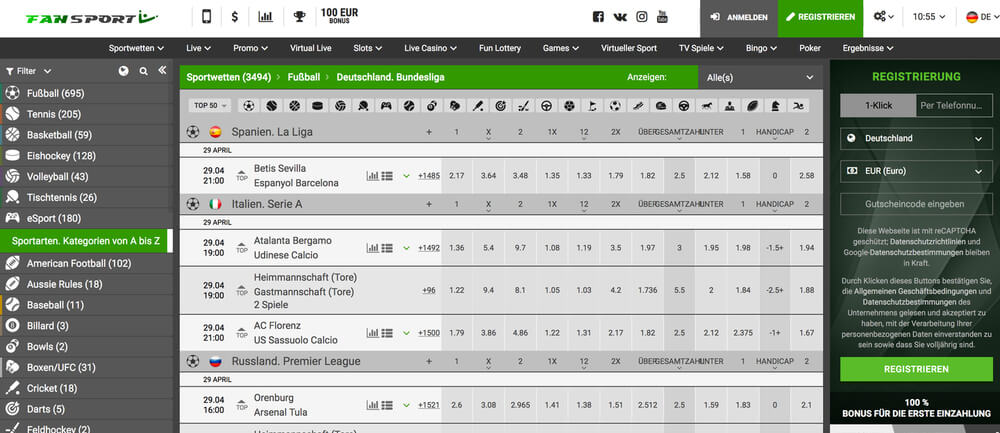This screenshot has width=1000, height=433.
Task: Click the Gutscheincode eingeben field
Action: [x=916, y=204]
